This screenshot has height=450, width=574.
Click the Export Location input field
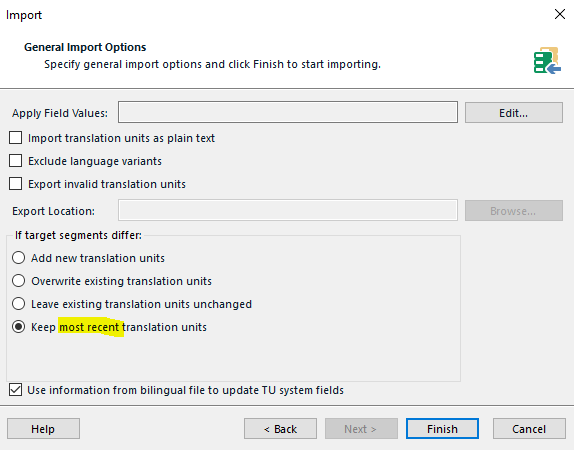[288, 210]
